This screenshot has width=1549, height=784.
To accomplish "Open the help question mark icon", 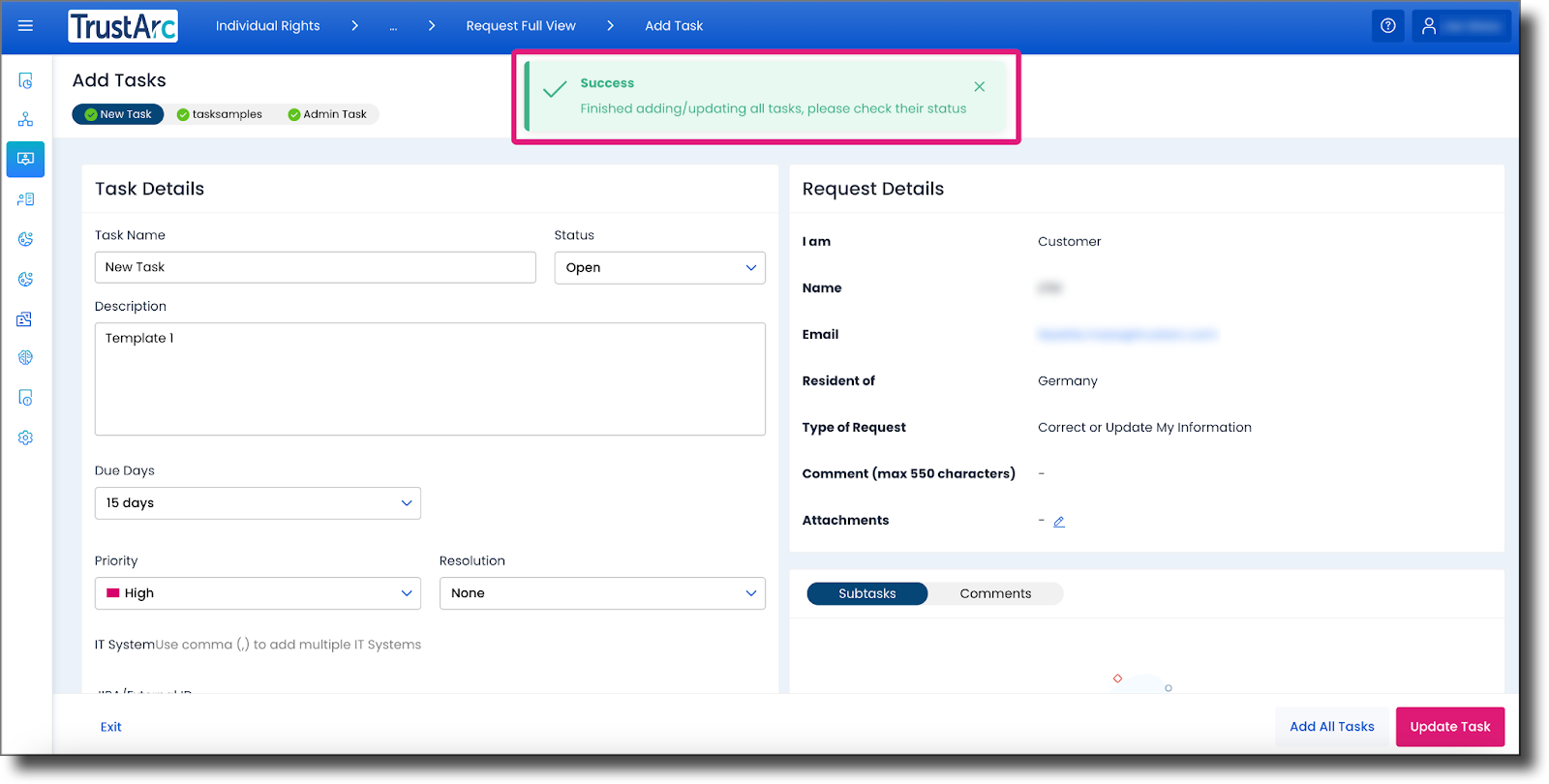I will tap(1387, 26).
